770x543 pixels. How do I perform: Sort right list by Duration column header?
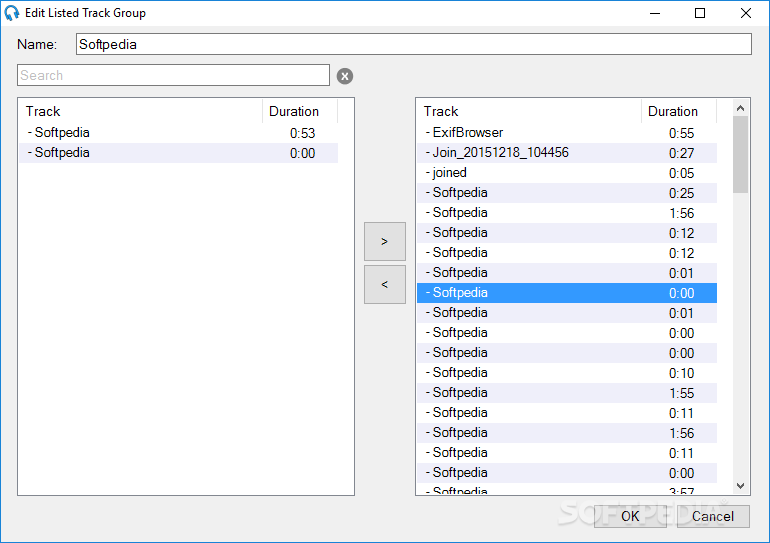click(x=679, y=111)
